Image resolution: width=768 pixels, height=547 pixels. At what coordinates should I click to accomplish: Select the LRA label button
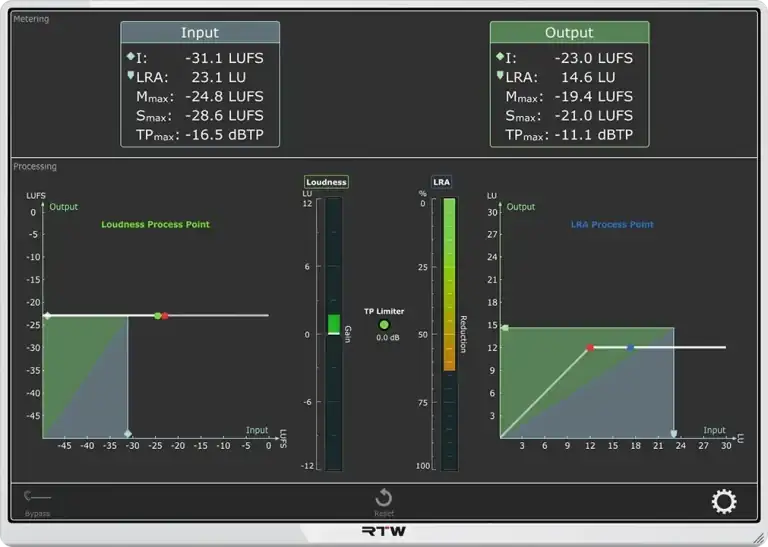point(441,182)
